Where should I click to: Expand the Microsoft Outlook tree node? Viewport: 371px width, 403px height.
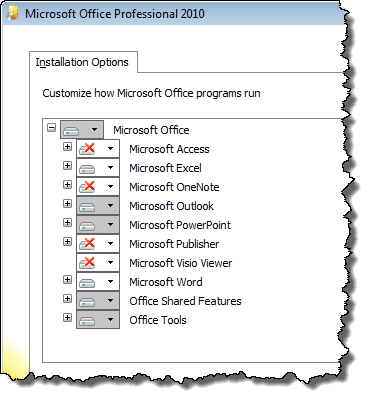(x=67, y=203)
